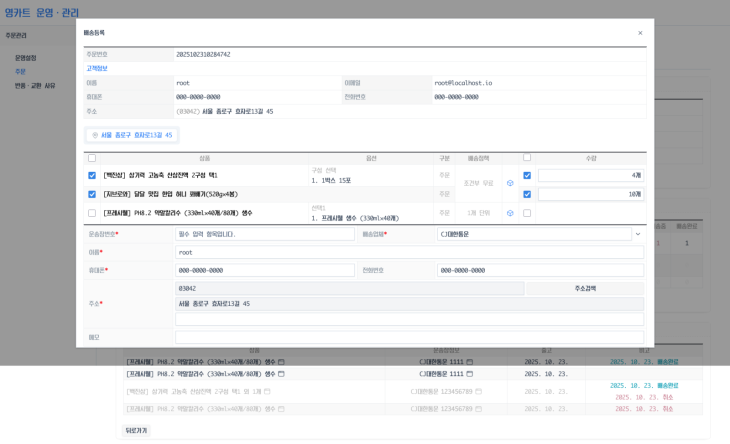The height and width of the screenshot is (444, 730).
Task: Click the 고객정보 link
Action: point(97,68)
